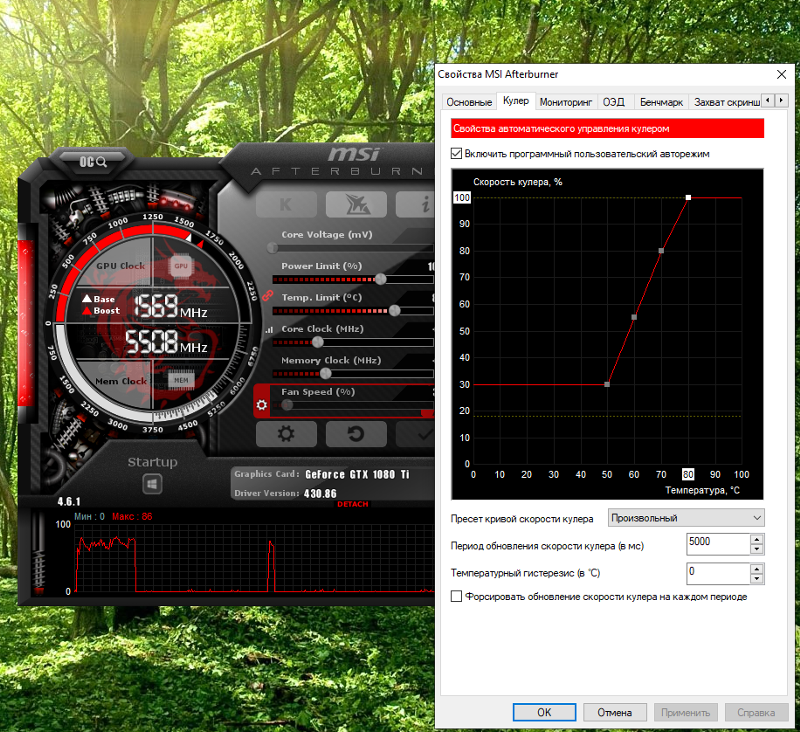Click the signal bars icon beside Core Clock
The height and width of the screenshot is (732, 800).
point(269,330)
